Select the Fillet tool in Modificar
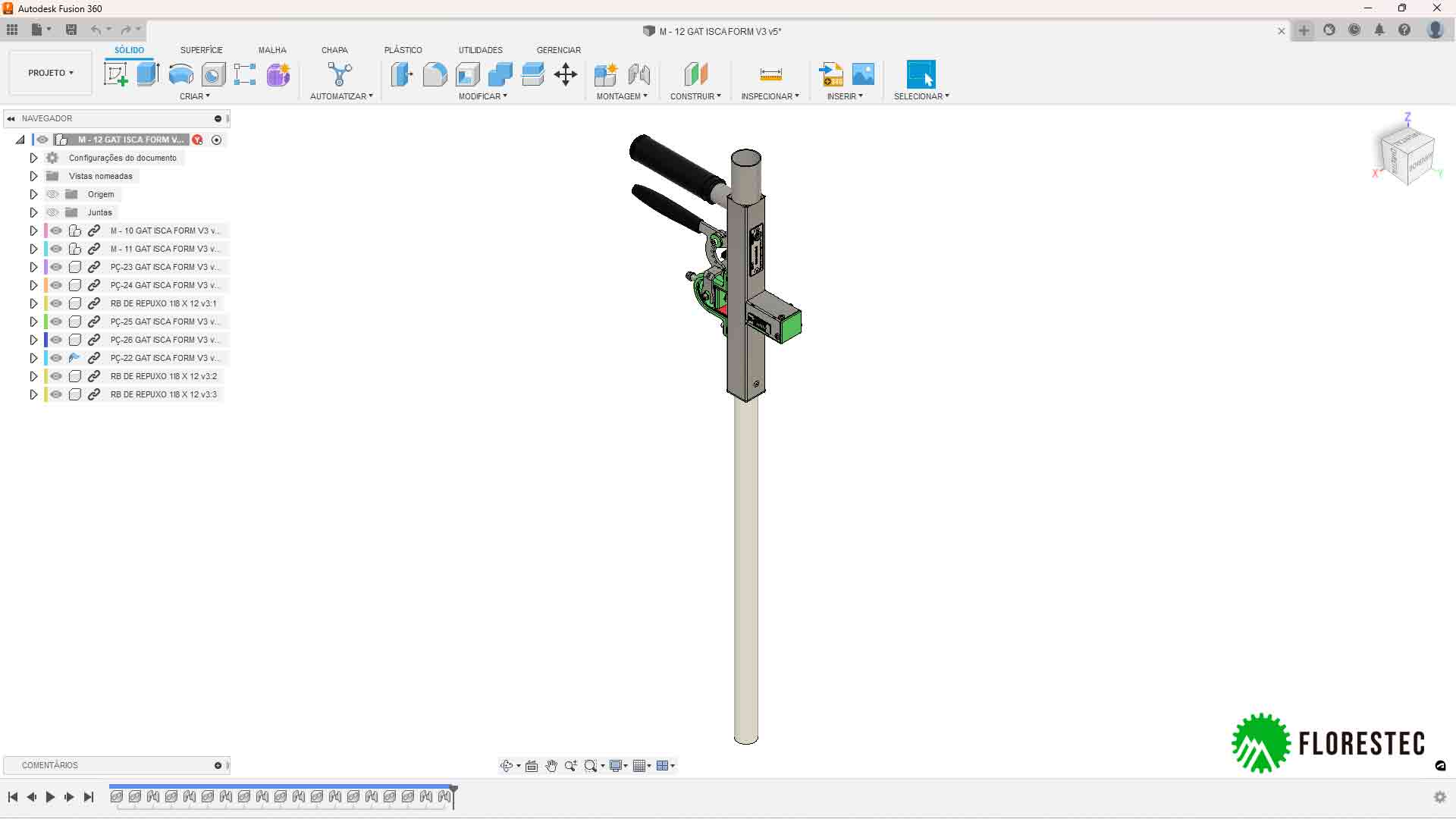1456x819 pixels. coord(435,74)
